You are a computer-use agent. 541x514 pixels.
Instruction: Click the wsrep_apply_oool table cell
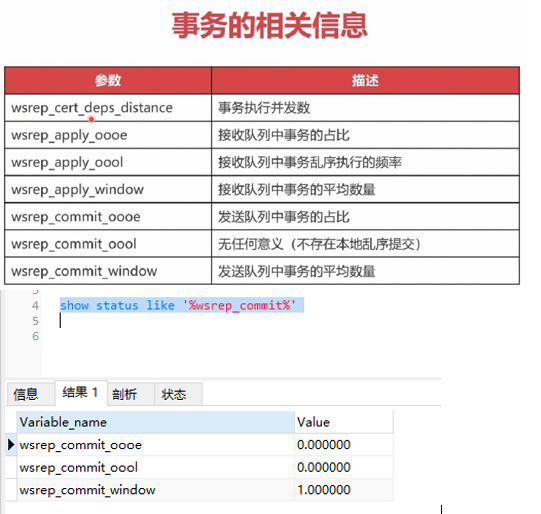(x=108, y=162)
